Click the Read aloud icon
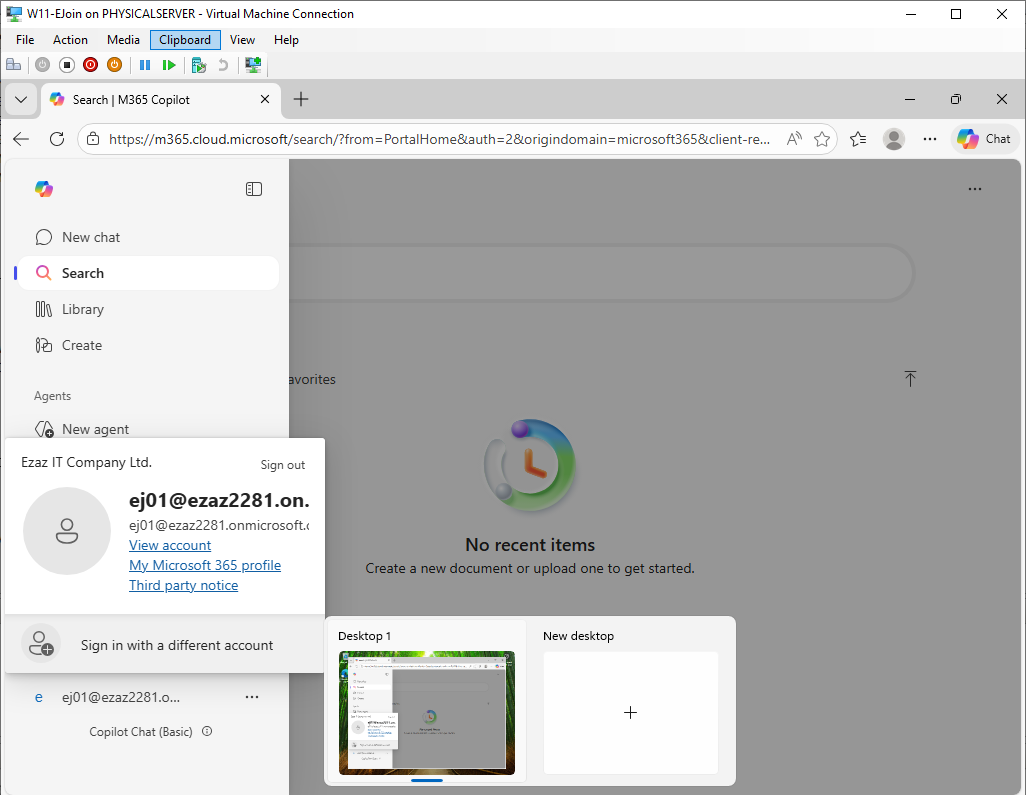 coord(794,139)
